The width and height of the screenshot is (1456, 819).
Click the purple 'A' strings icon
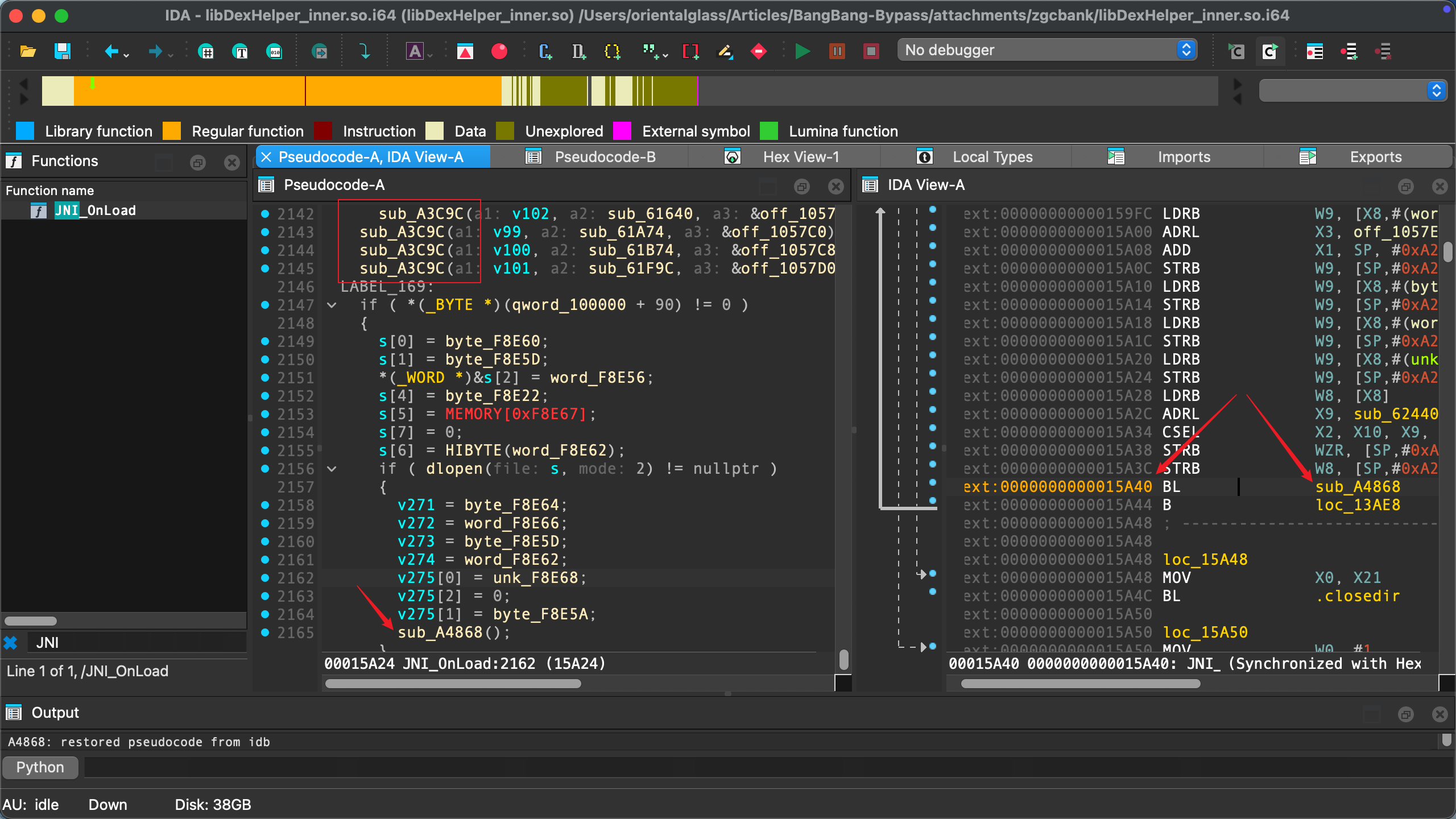[x=415, y=52]
